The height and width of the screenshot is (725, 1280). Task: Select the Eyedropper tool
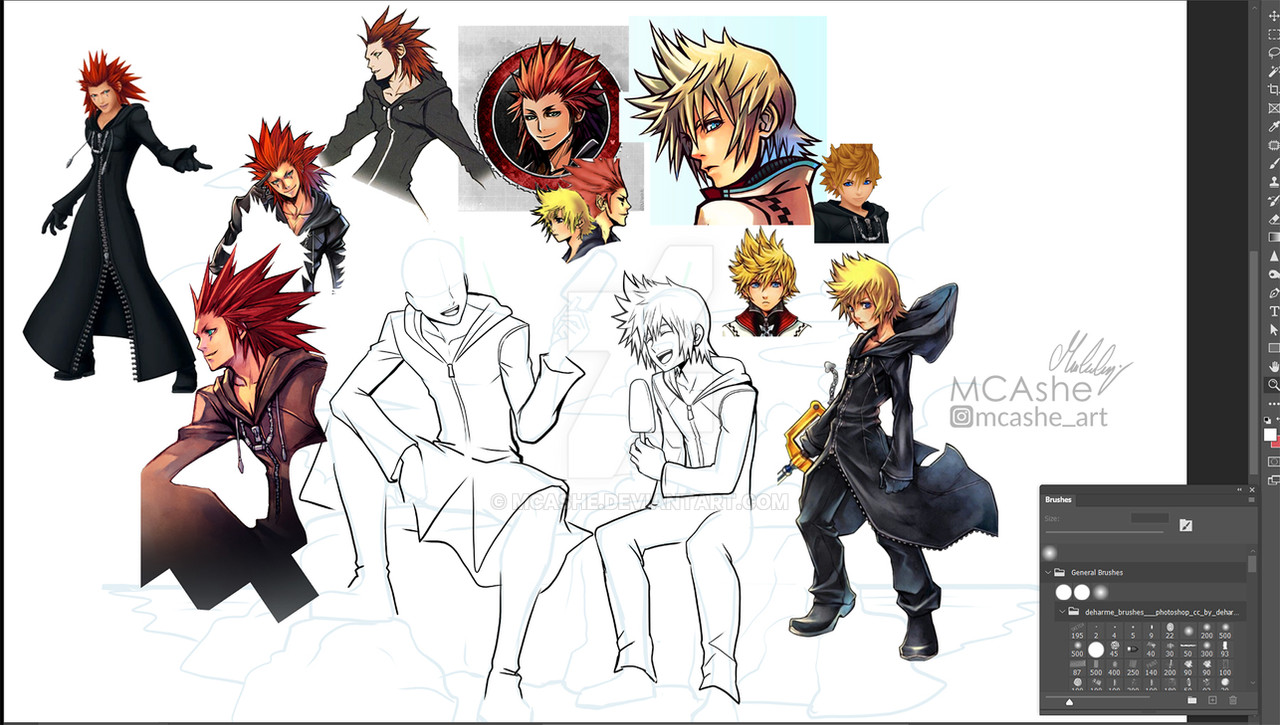pos(1273,125)
